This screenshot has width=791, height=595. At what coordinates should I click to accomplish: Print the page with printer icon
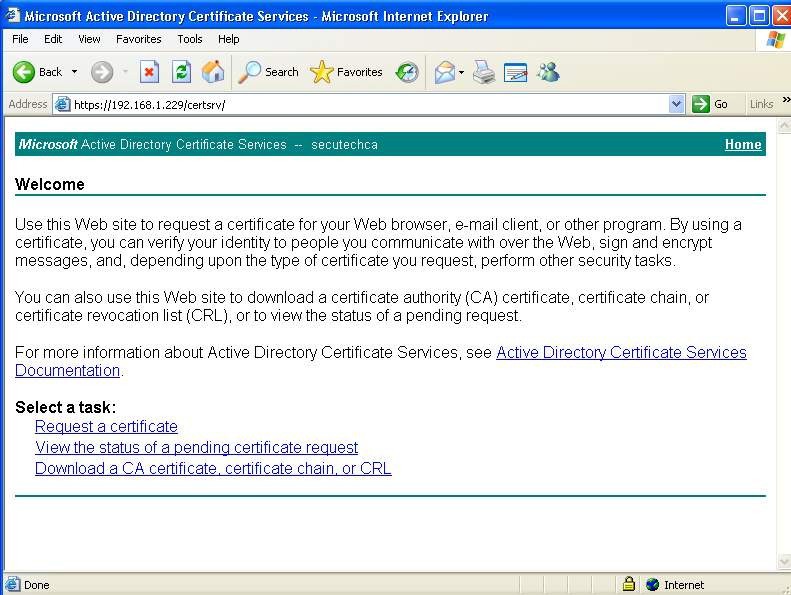(x=484, y=73)
